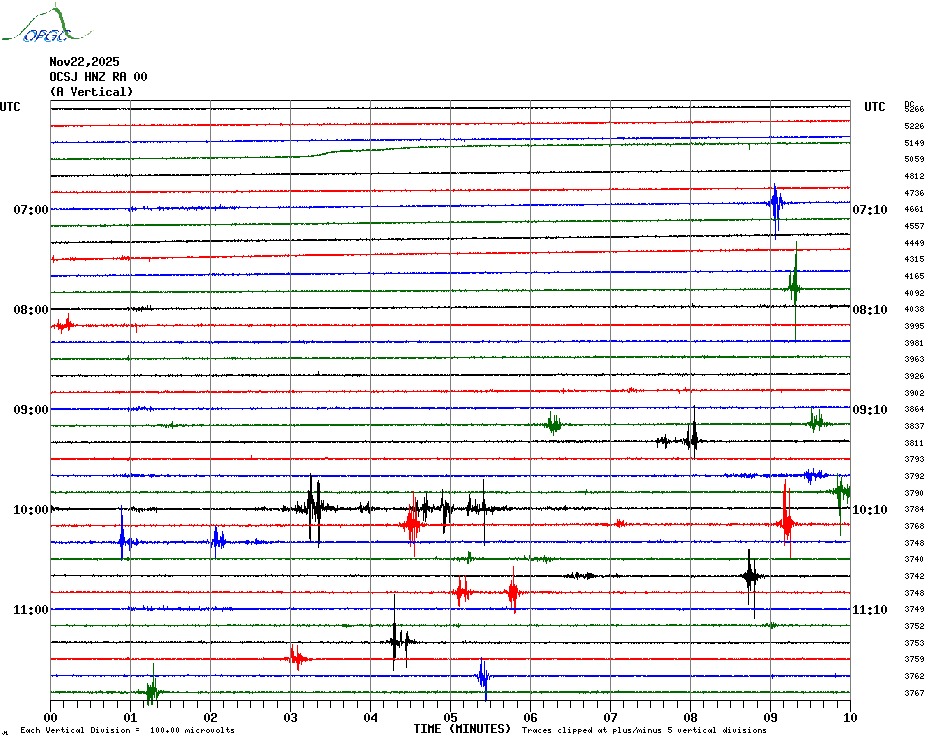Click the Each Vertical Division scale note
Image resolution: width=930 pixels, height=744 pixels.
pyautogui.click(x=127, y=730)
